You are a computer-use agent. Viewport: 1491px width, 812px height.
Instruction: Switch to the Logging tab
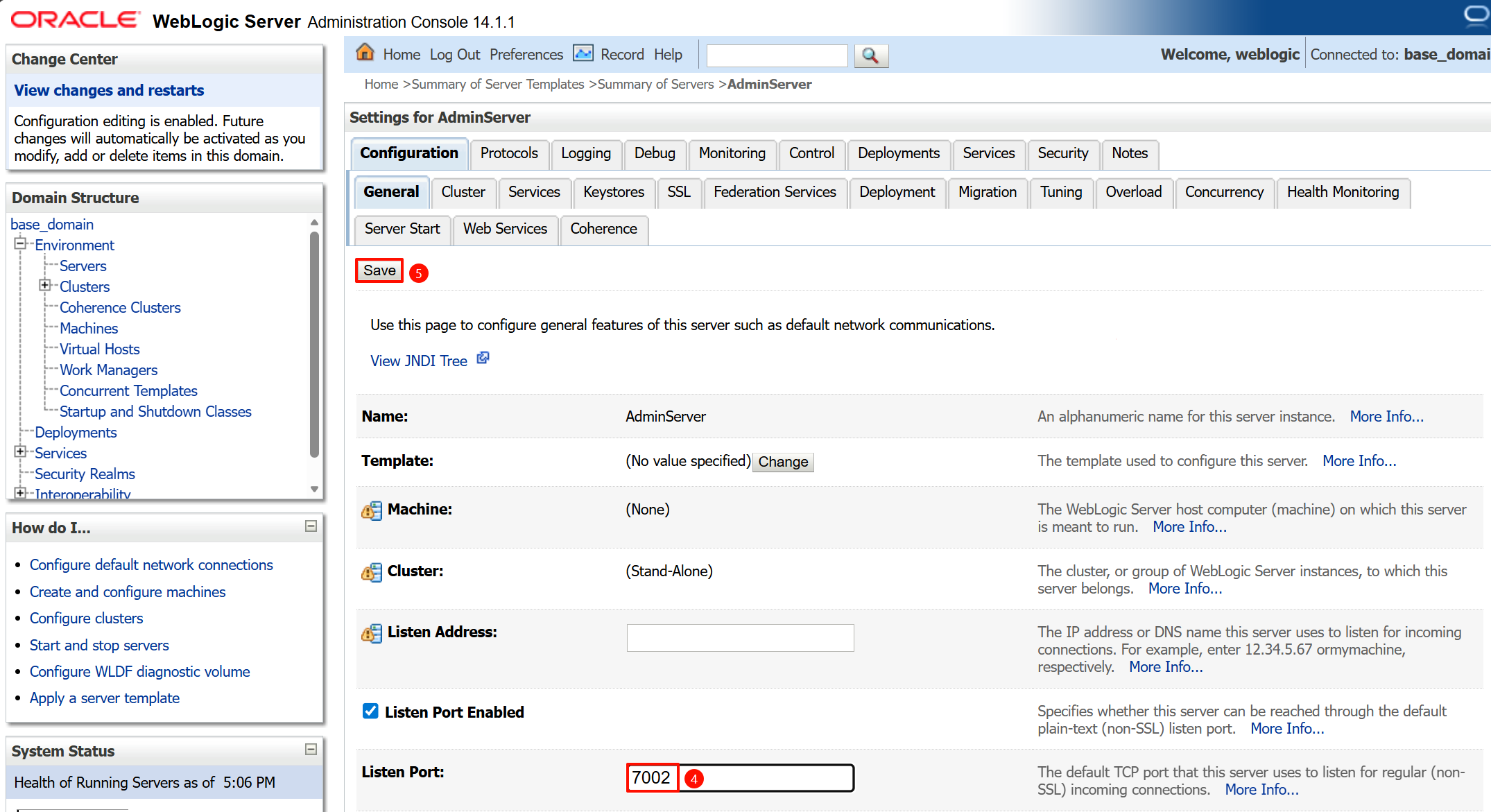586,153
